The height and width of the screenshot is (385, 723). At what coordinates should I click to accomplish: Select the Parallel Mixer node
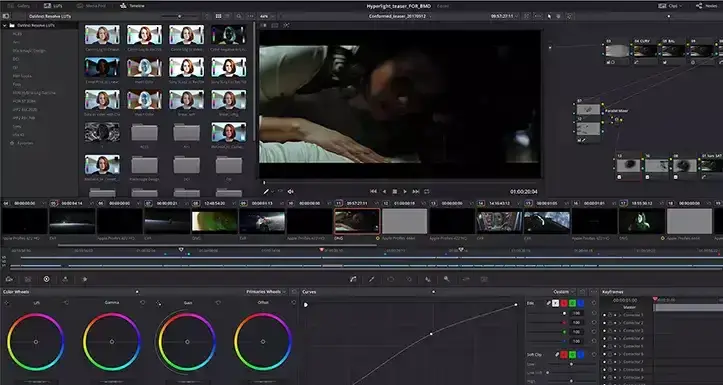point(617,120)
